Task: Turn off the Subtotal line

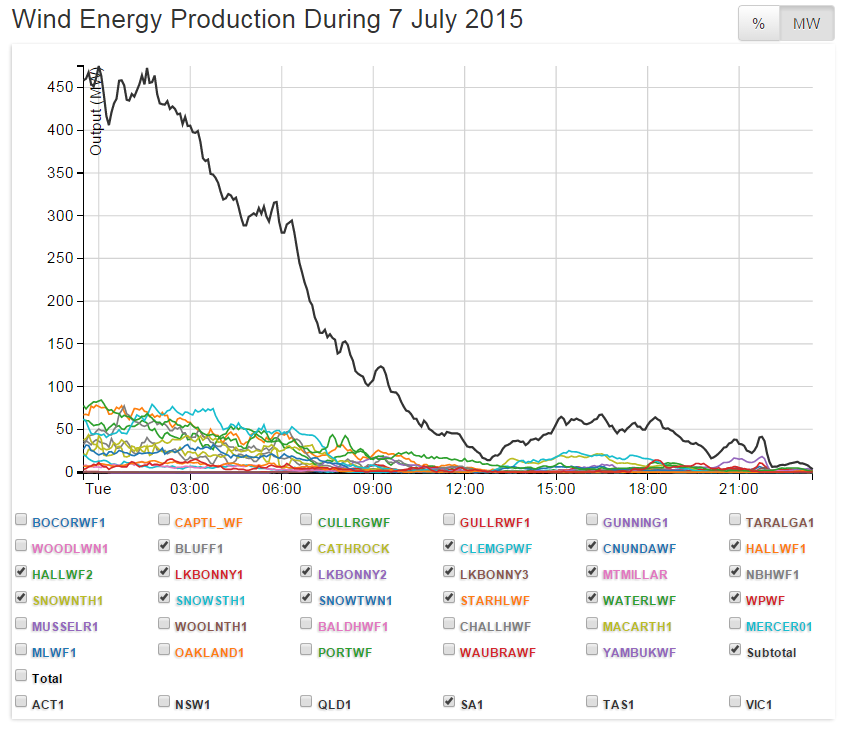Action: (x=736, y=650)
